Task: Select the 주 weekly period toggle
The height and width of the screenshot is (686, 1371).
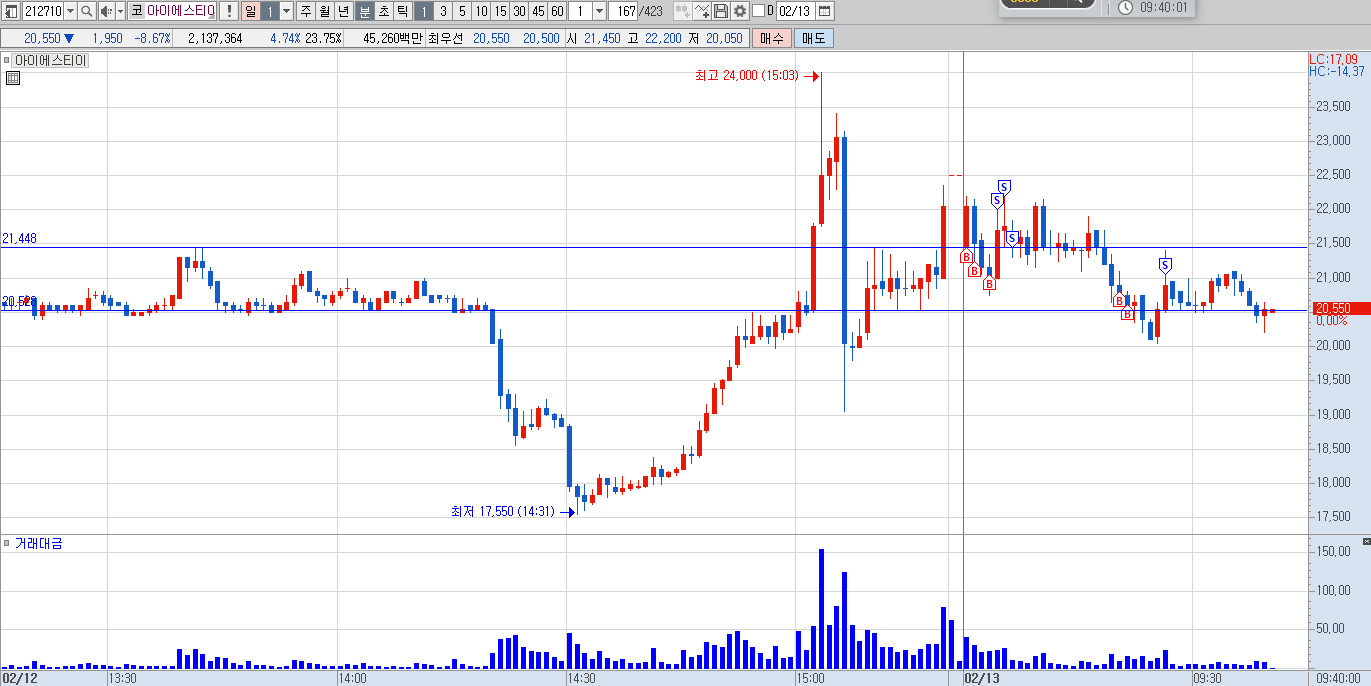Action: 306,11
